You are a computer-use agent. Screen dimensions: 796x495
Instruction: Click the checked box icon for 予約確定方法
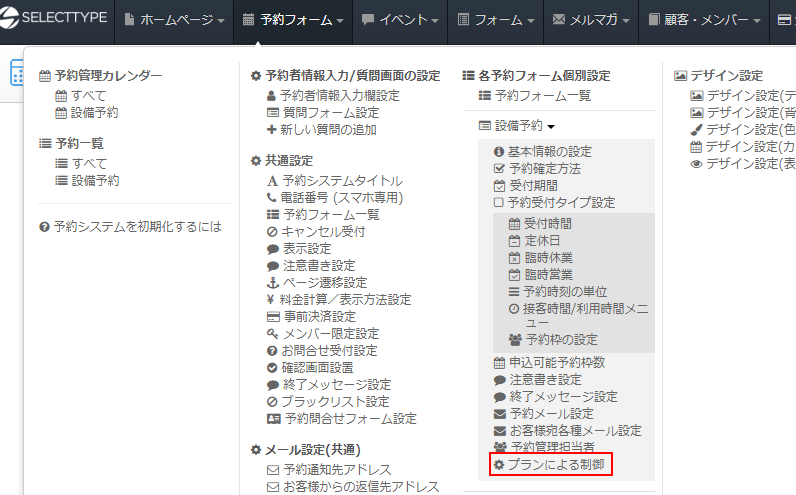499,168
